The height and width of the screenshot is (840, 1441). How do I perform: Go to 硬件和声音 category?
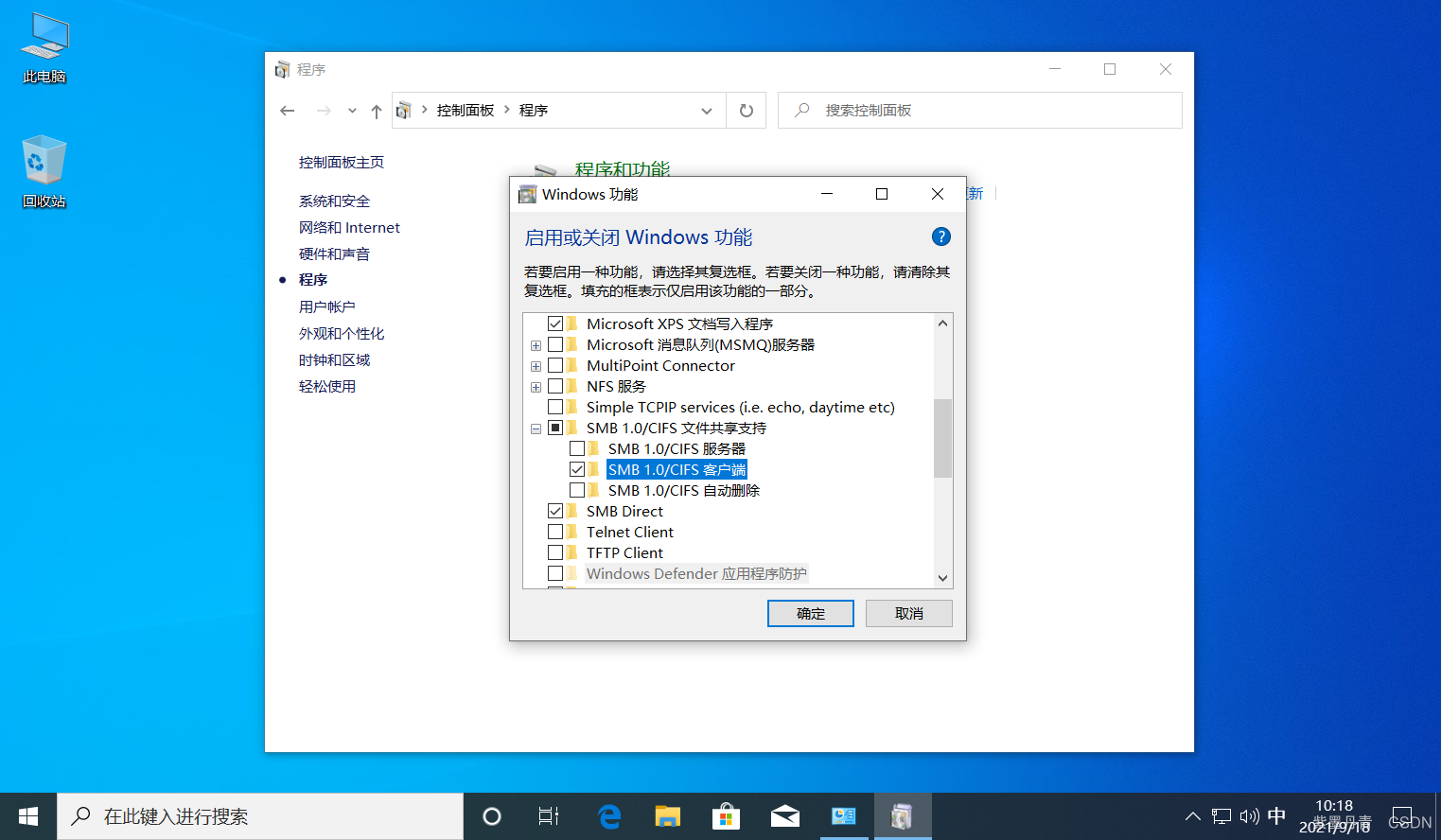[334, 254]
